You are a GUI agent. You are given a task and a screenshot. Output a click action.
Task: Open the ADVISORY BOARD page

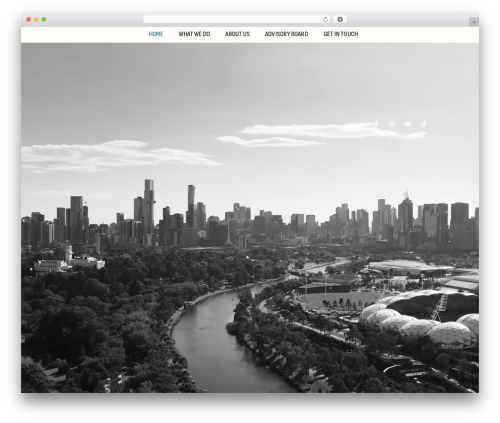coord(286,34)
